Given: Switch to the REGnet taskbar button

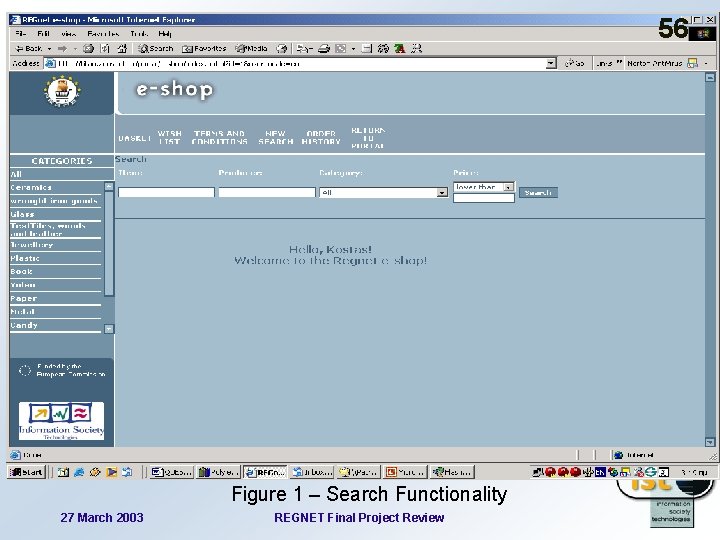Looking at the screenshot, I should click(265, 472).
